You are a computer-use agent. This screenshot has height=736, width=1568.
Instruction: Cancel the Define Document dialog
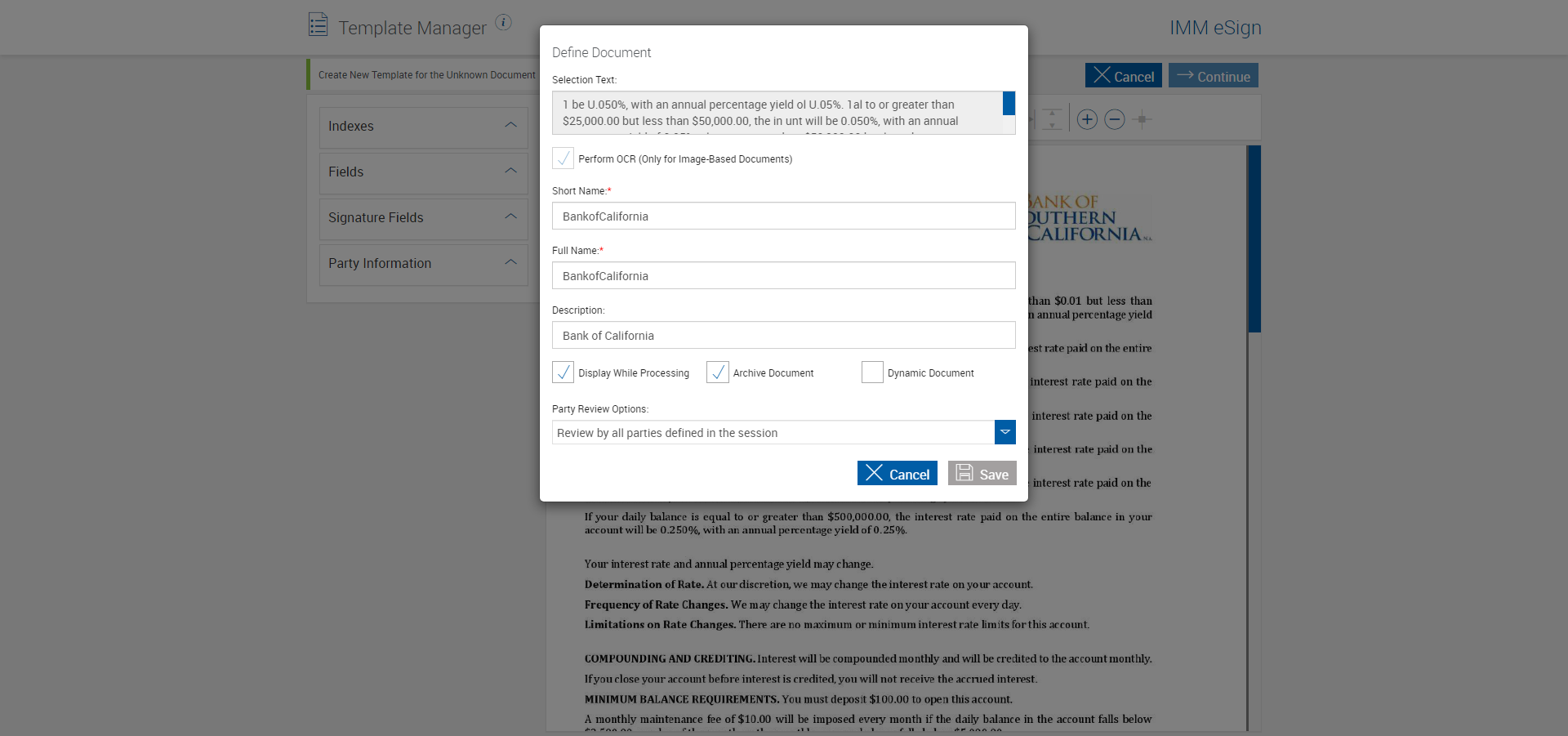(897, 474)
